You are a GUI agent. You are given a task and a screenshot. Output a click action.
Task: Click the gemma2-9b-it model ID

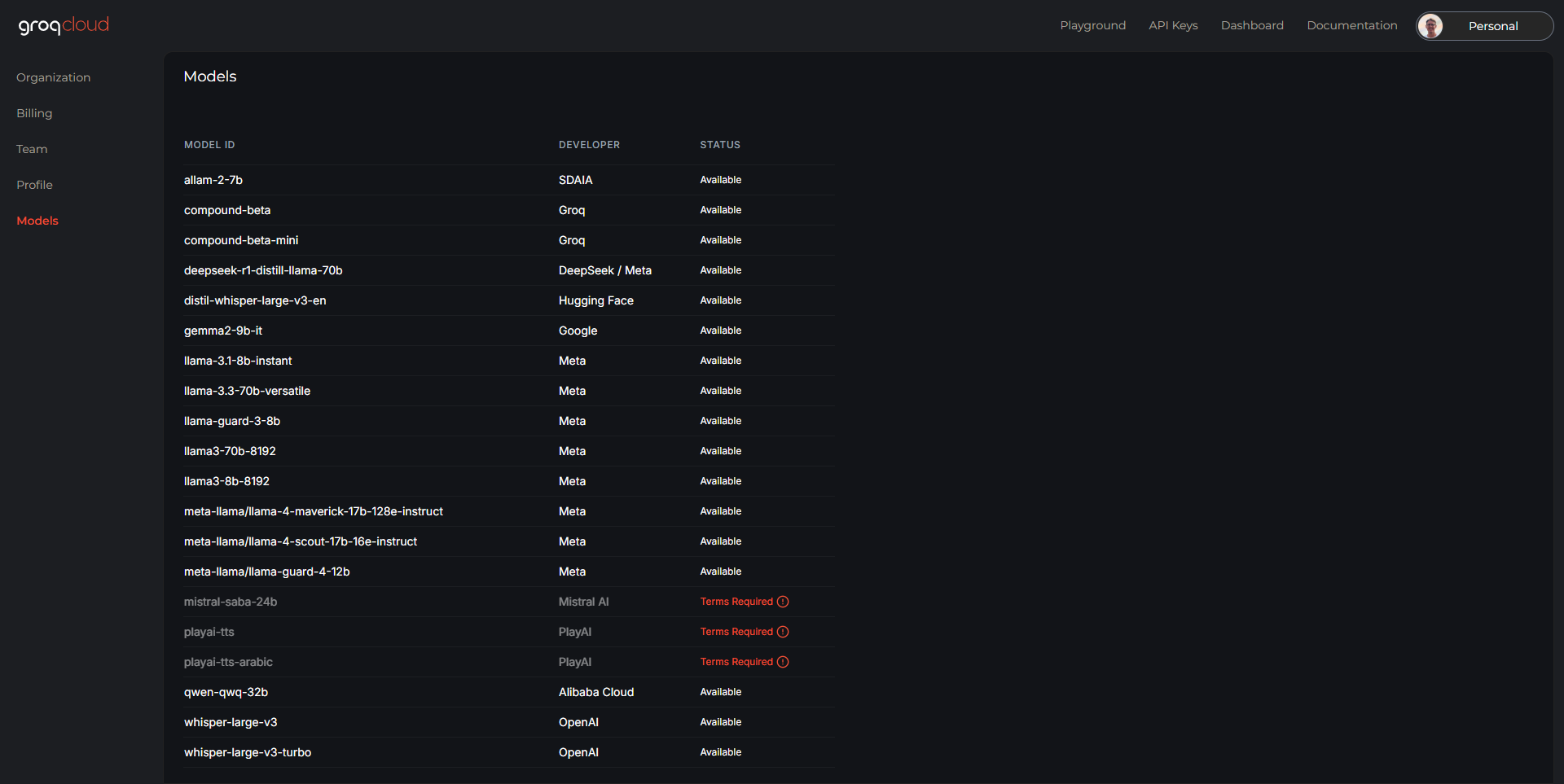223,331
